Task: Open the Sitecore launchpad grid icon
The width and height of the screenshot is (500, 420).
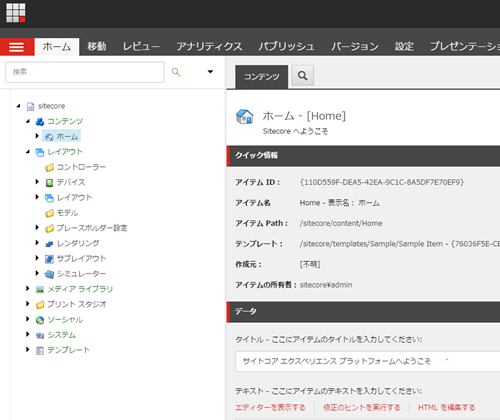Action: pos(16,13)
